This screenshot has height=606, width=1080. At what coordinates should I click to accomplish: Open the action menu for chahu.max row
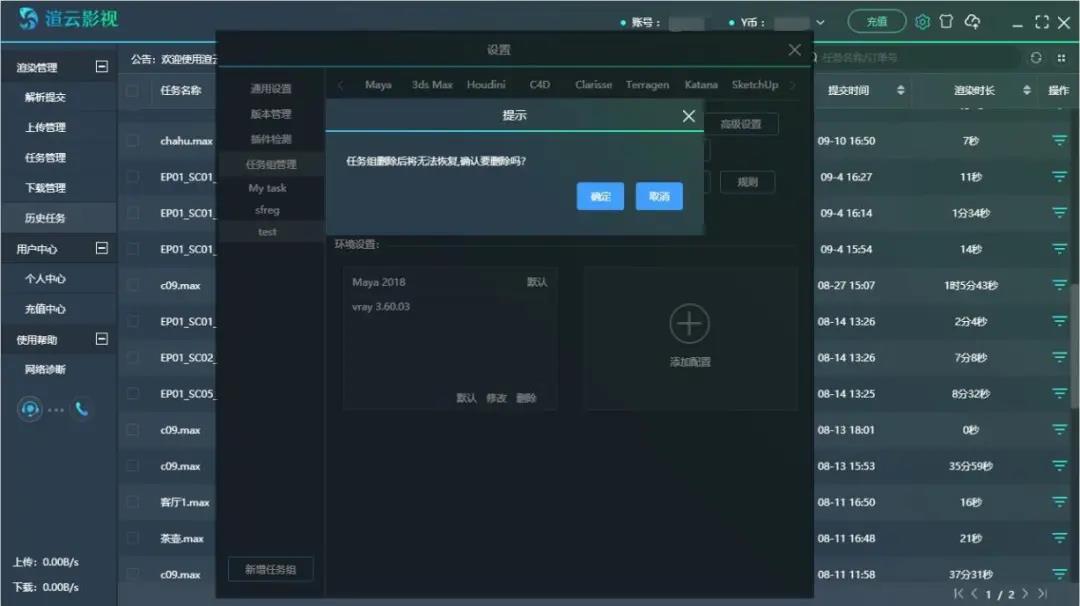tap(1059, 141)
